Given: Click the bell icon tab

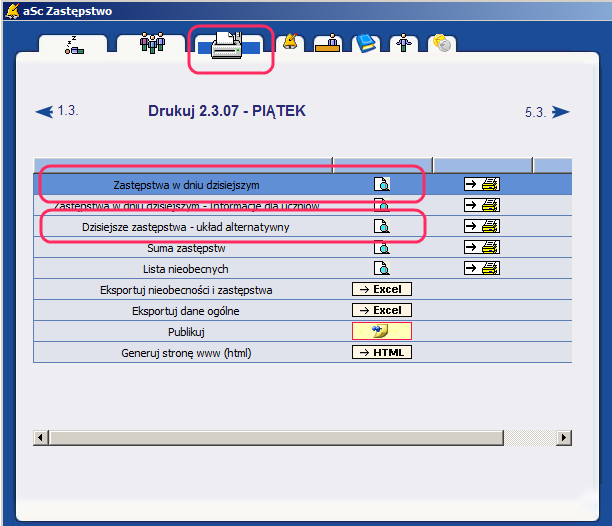Looking at the screenshot, I should (291, 42).
